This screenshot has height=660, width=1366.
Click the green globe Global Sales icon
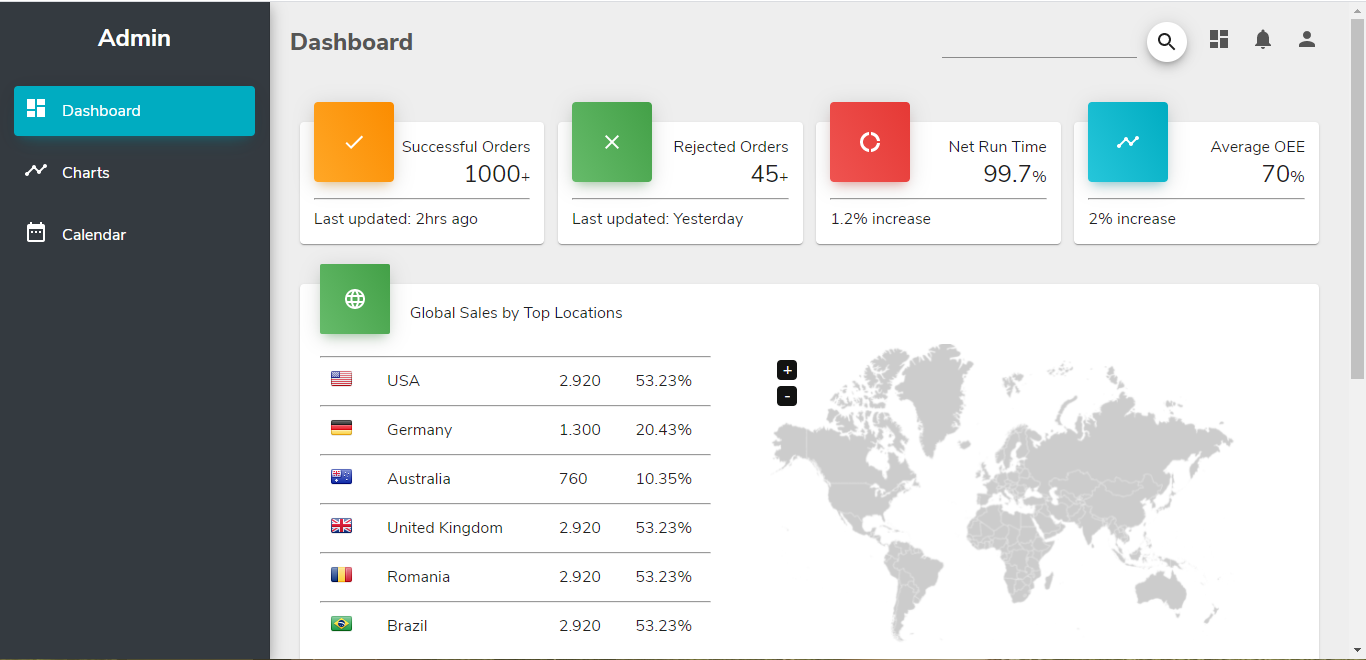click(x=355, y=299)
